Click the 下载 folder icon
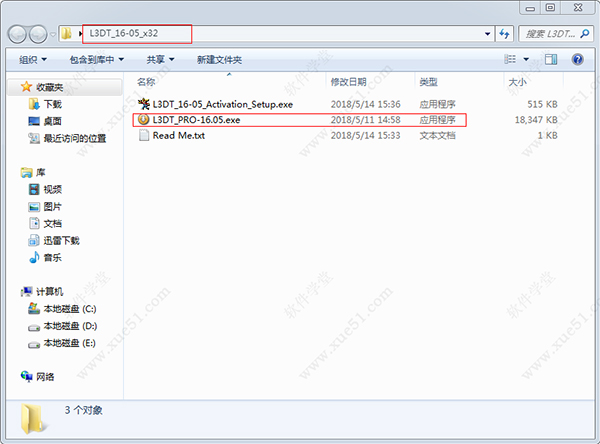 point(34,104)
